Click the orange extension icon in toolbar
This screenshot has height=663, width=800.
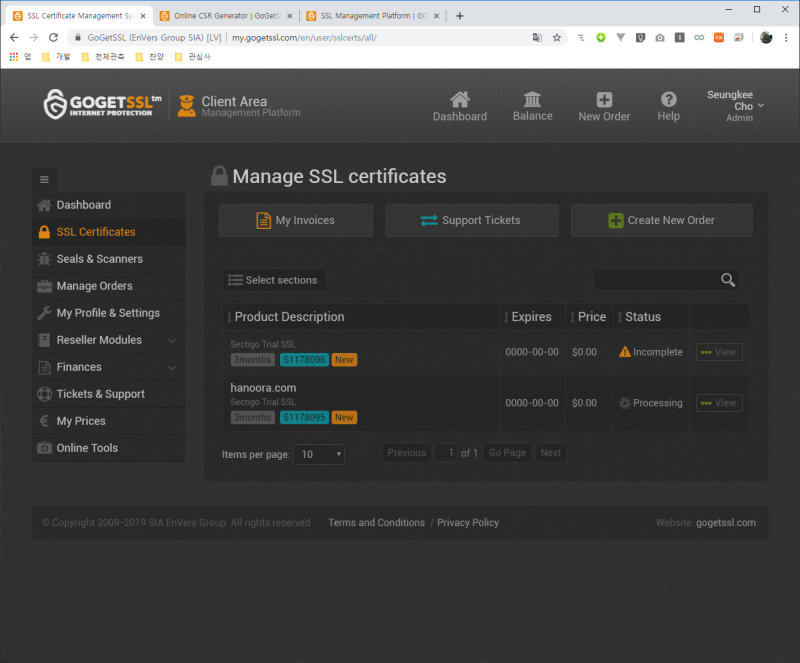coord(718,37)
